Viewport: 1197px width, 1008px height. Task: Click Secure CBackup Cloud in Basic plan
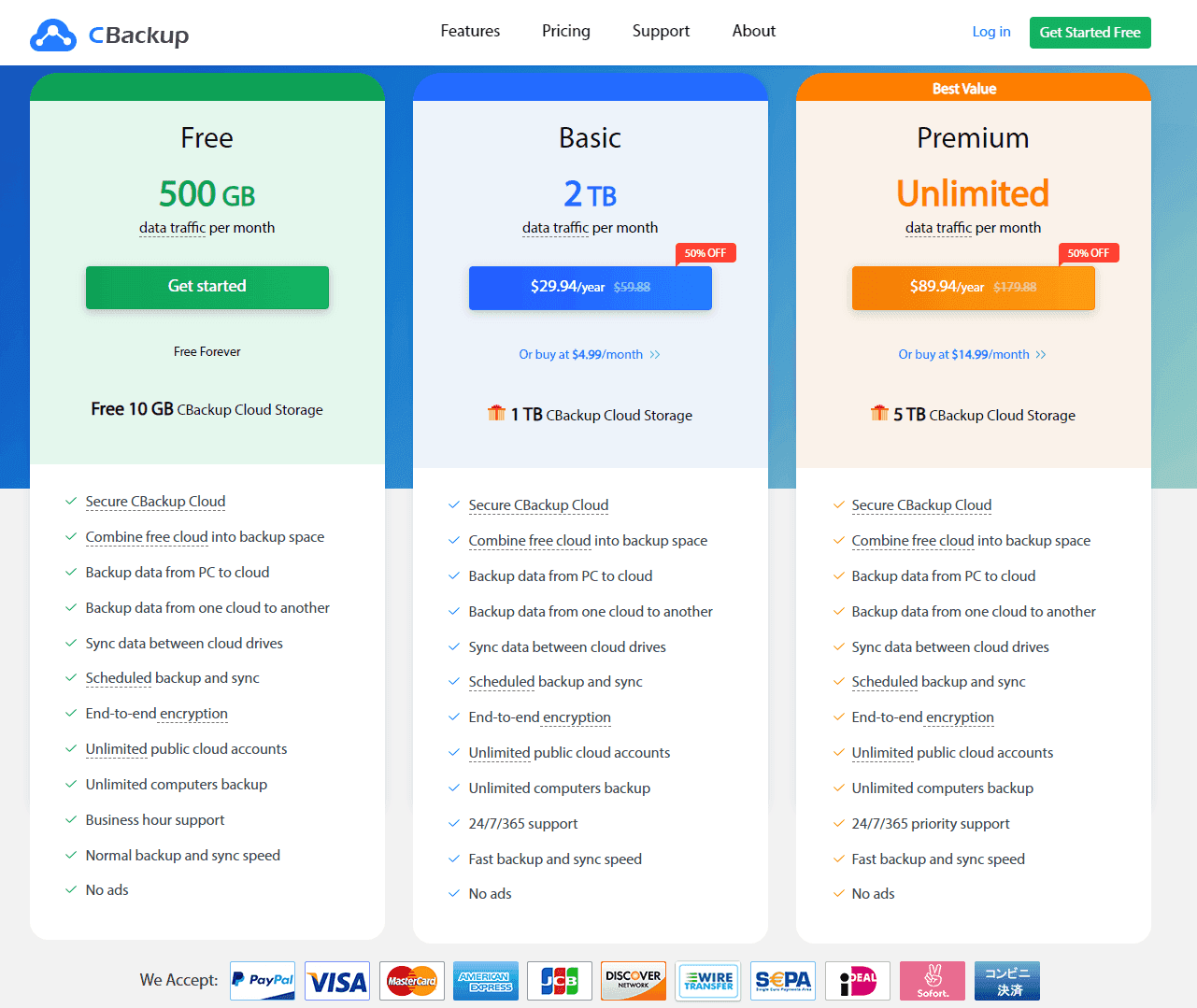point(538,505)
